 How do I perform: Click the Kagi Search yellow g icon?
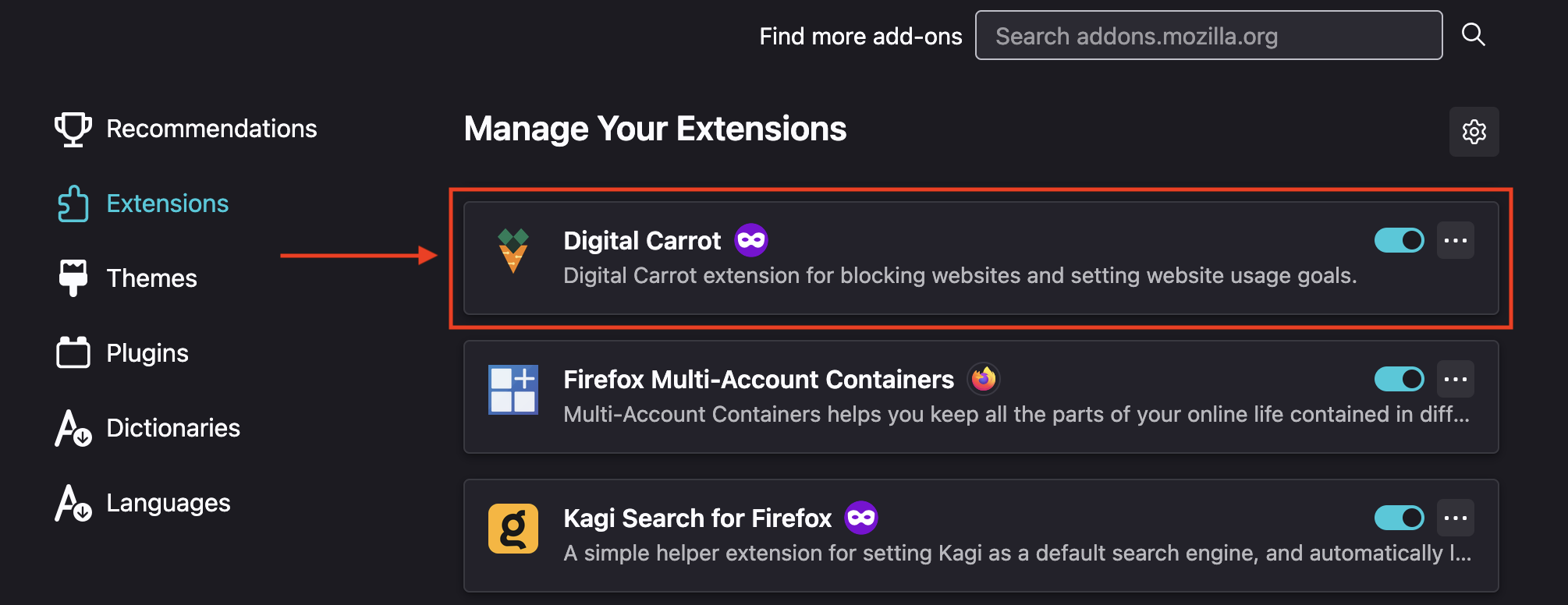(x=513, y=528)
